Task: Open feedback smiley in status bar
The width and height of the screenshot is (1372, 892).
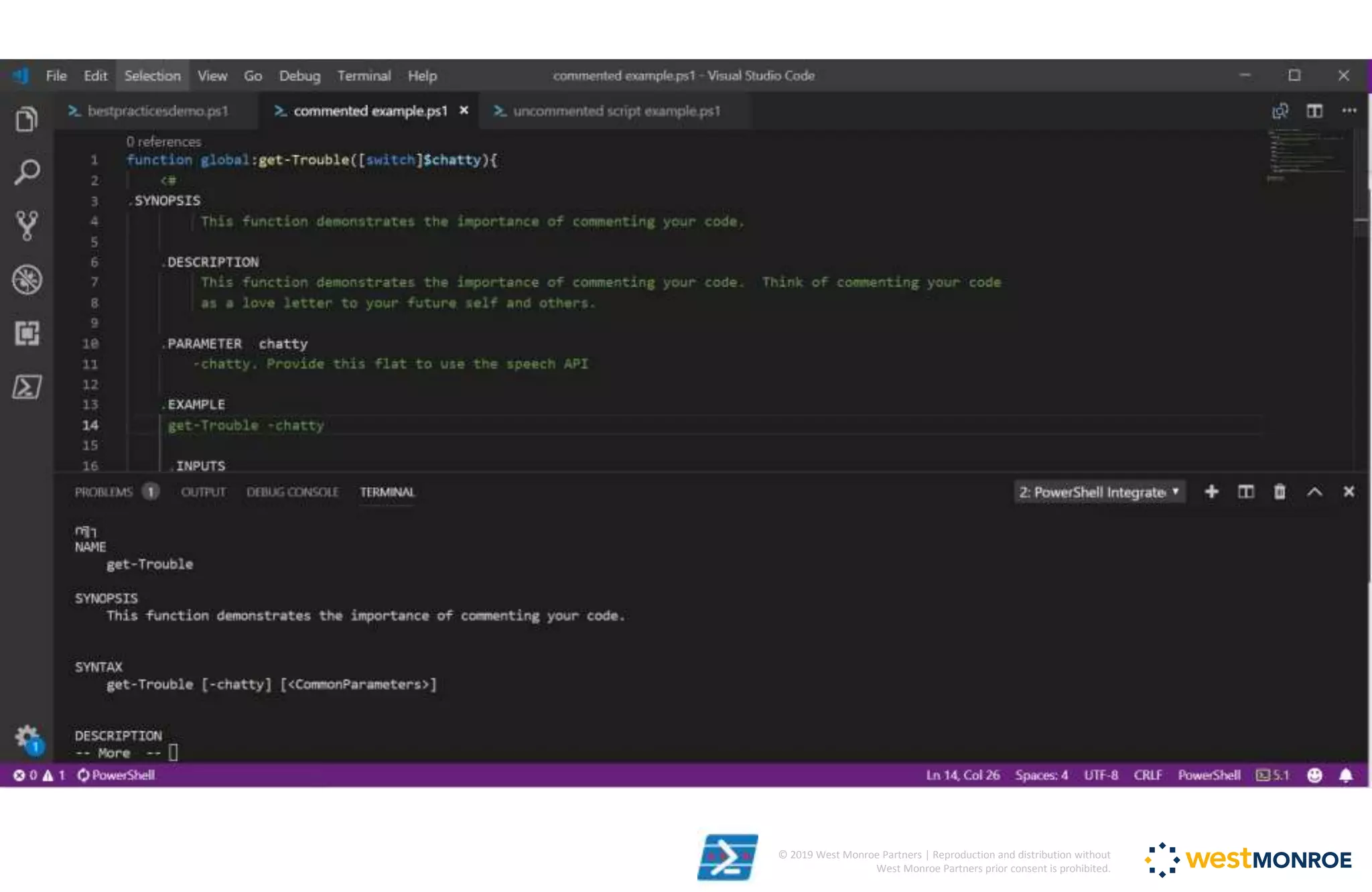Action: tap(1314, 775)
